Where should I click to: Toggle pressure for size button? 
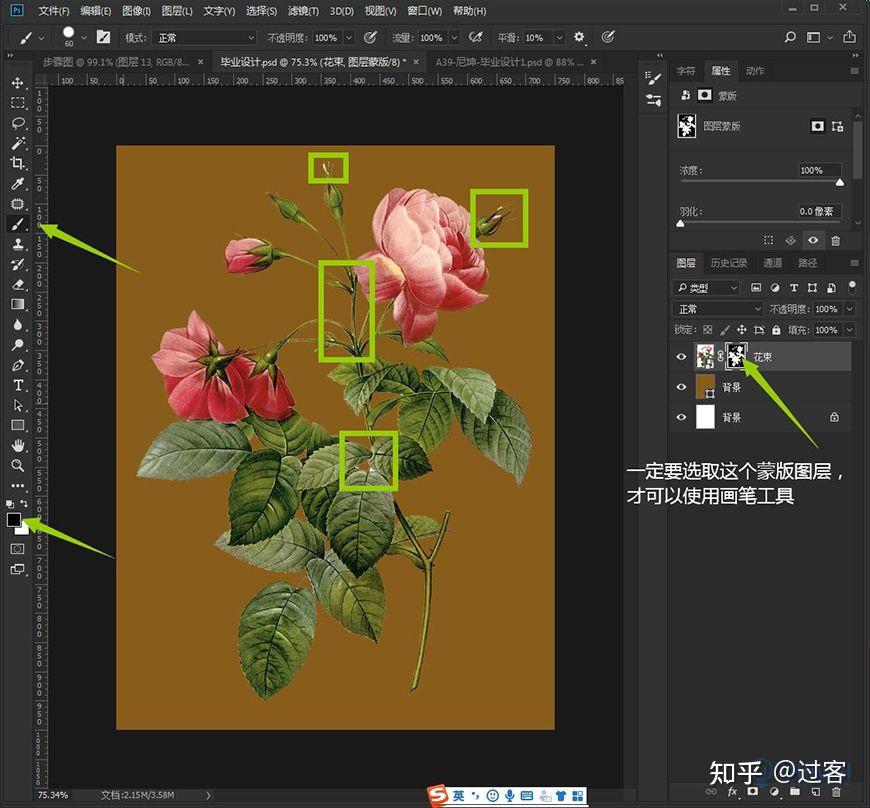point(608,37)
